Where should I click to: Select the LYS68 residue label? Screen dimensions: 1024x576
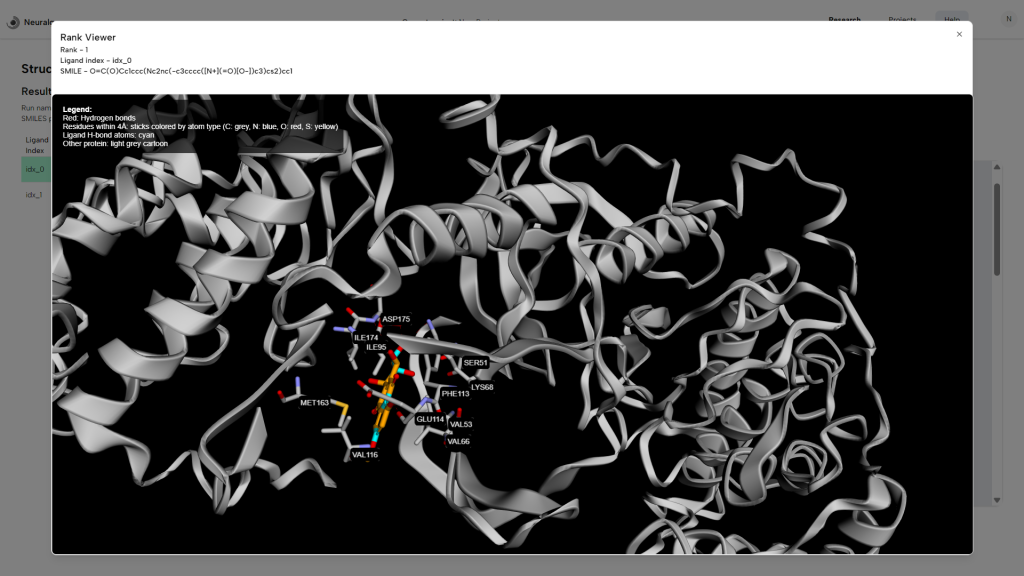(x=482, y=386)
